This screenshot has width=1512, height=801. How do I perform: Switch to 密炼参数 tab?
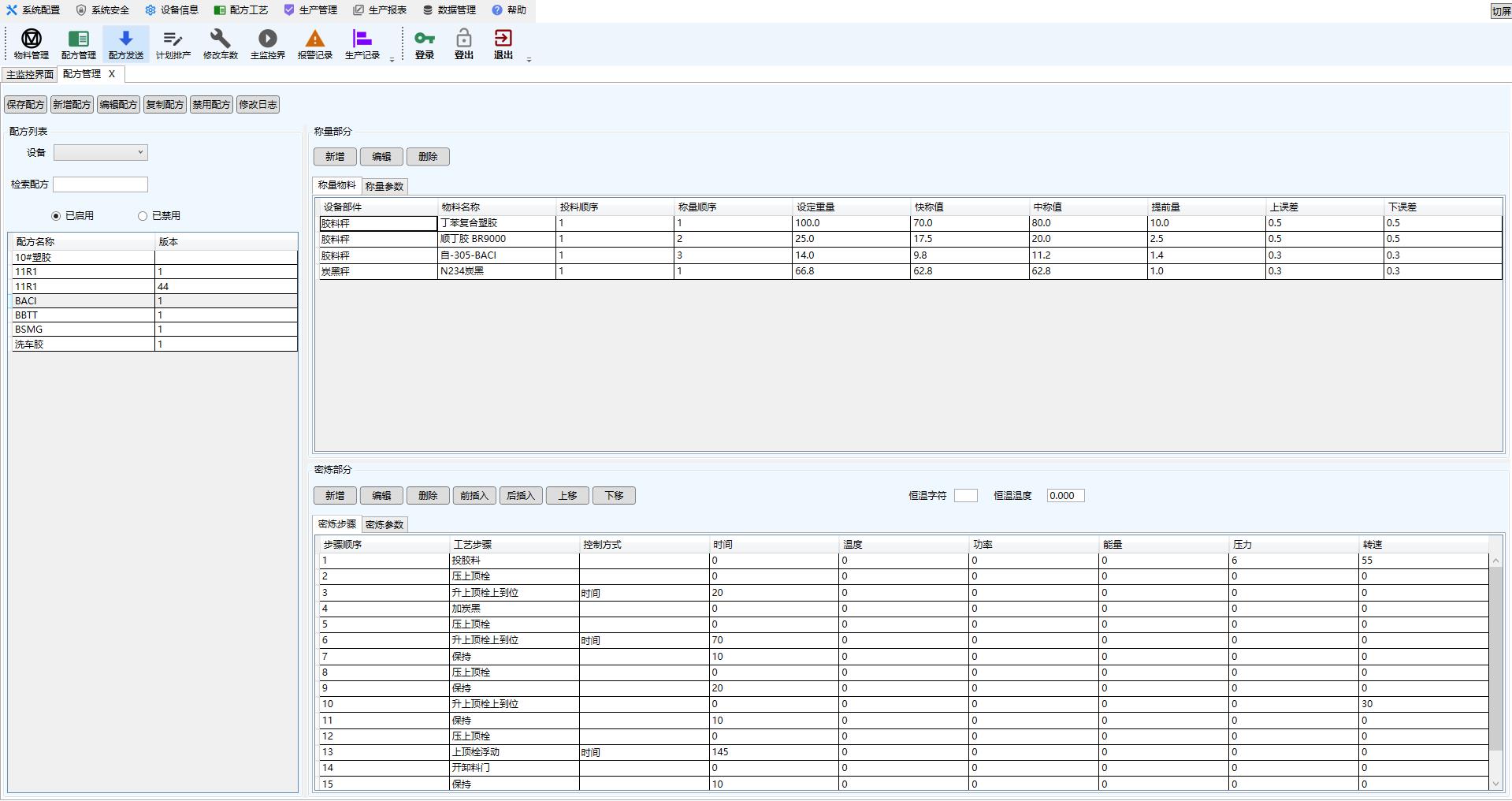[x=385, y=525]
